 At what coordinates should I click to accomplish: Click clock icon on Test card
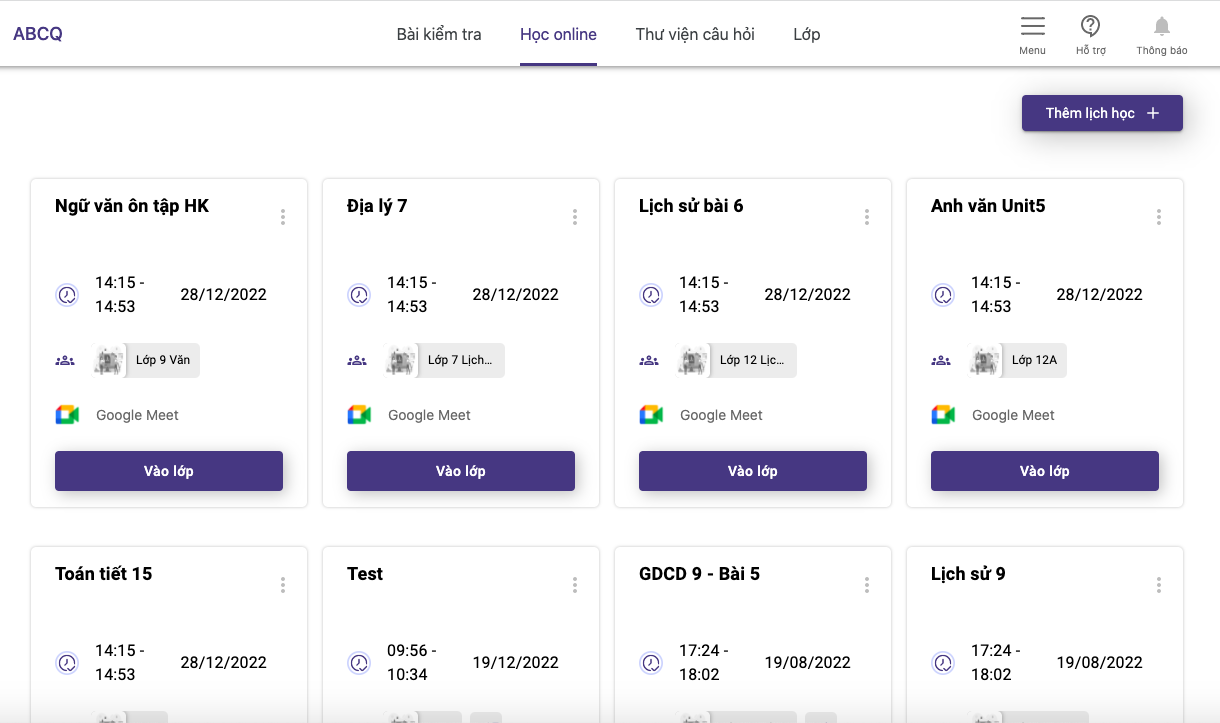coord(359,663)
